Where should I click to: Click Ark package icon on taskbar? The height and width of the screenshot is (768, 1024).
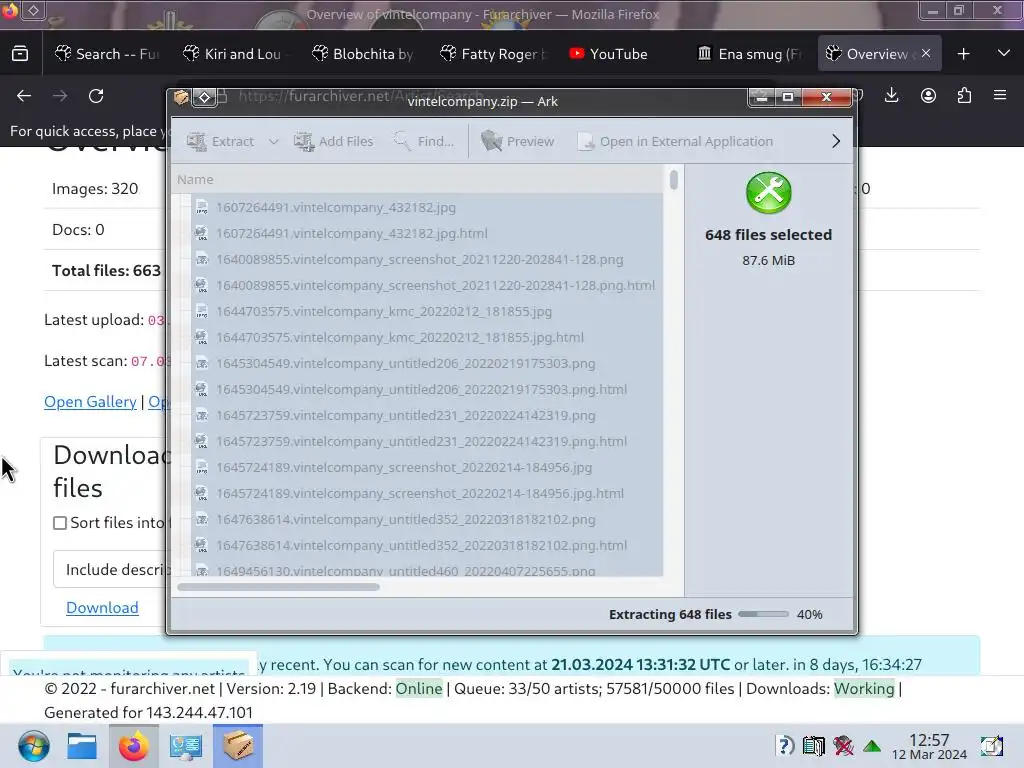(238, 746)
